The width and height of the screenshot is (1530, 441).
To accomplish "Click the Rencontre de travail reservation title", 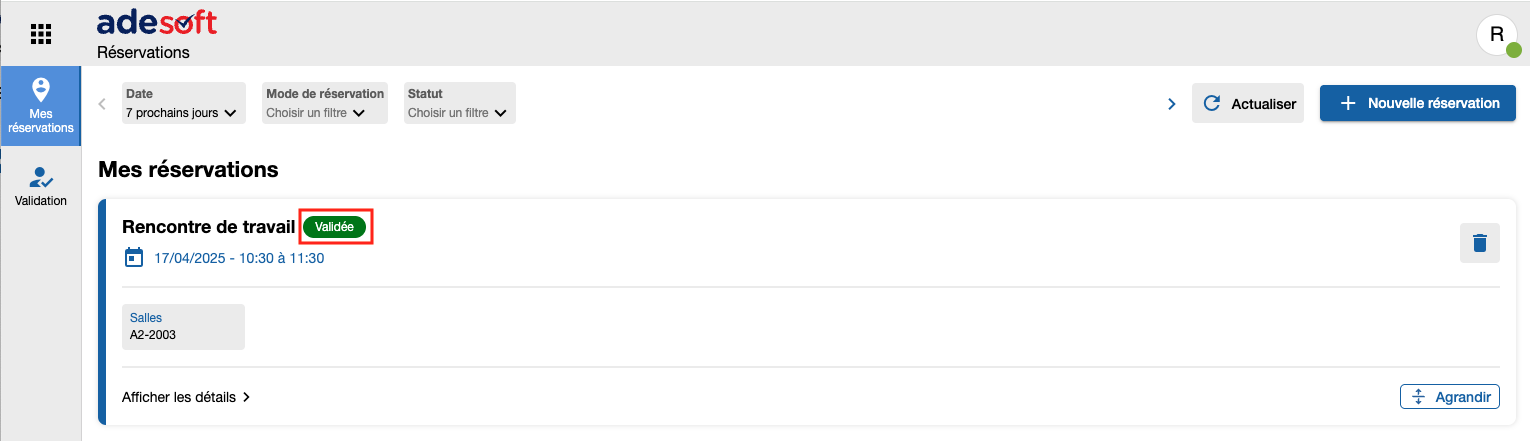I will (208, 227).
